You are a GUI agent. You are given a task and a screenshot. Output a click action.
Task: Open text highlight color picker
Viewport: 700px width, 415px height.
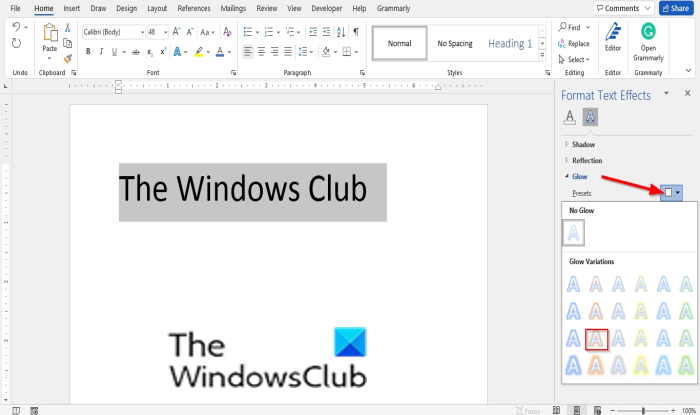pyautogui.click(x=208, y=52)
